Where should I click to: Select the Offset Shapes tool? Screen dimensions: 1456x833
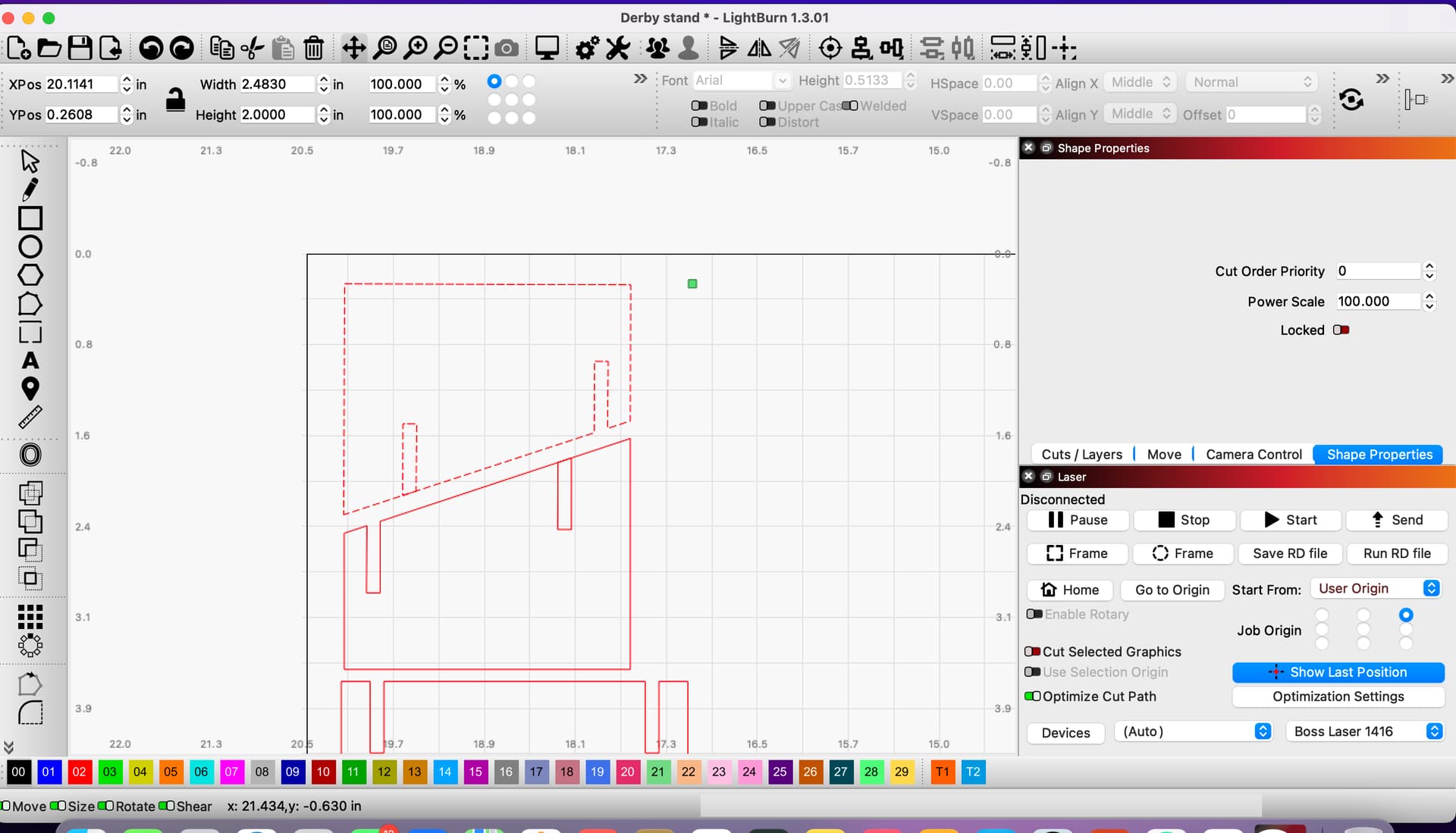pos(30,455)
